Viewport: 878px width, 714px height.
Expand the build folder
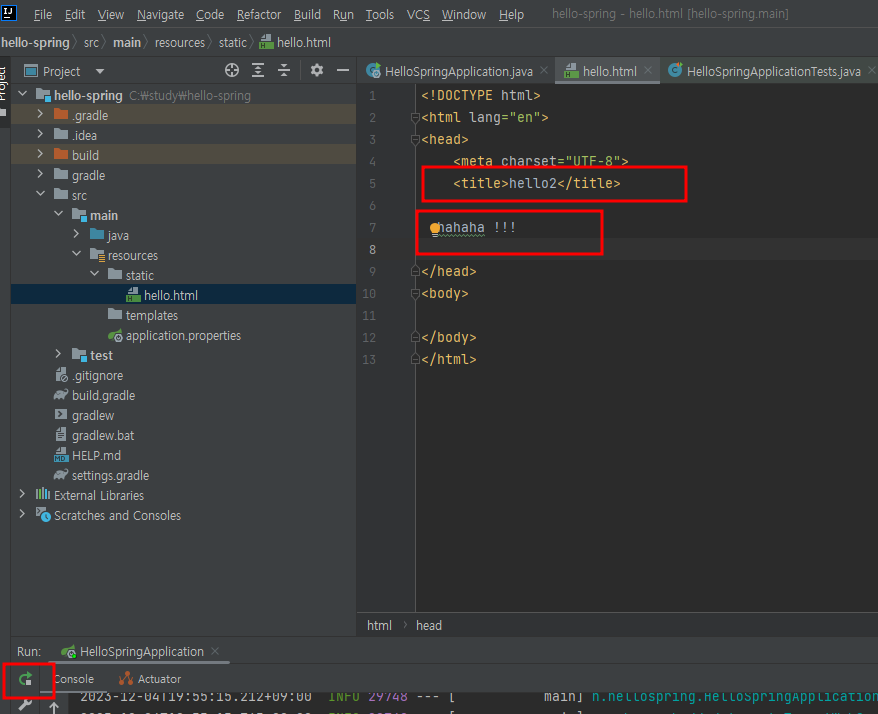pyautogui.click(x=40, y=155)
